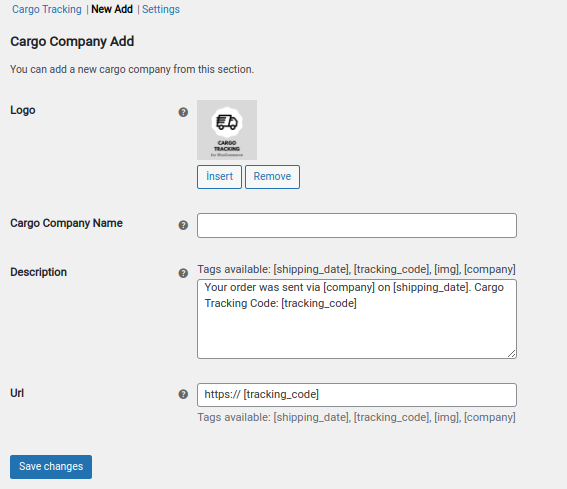The width and height of the screenshot is (567, 489).
Task: Click the Tags available text below Url
Action: (x=357, y=417)
